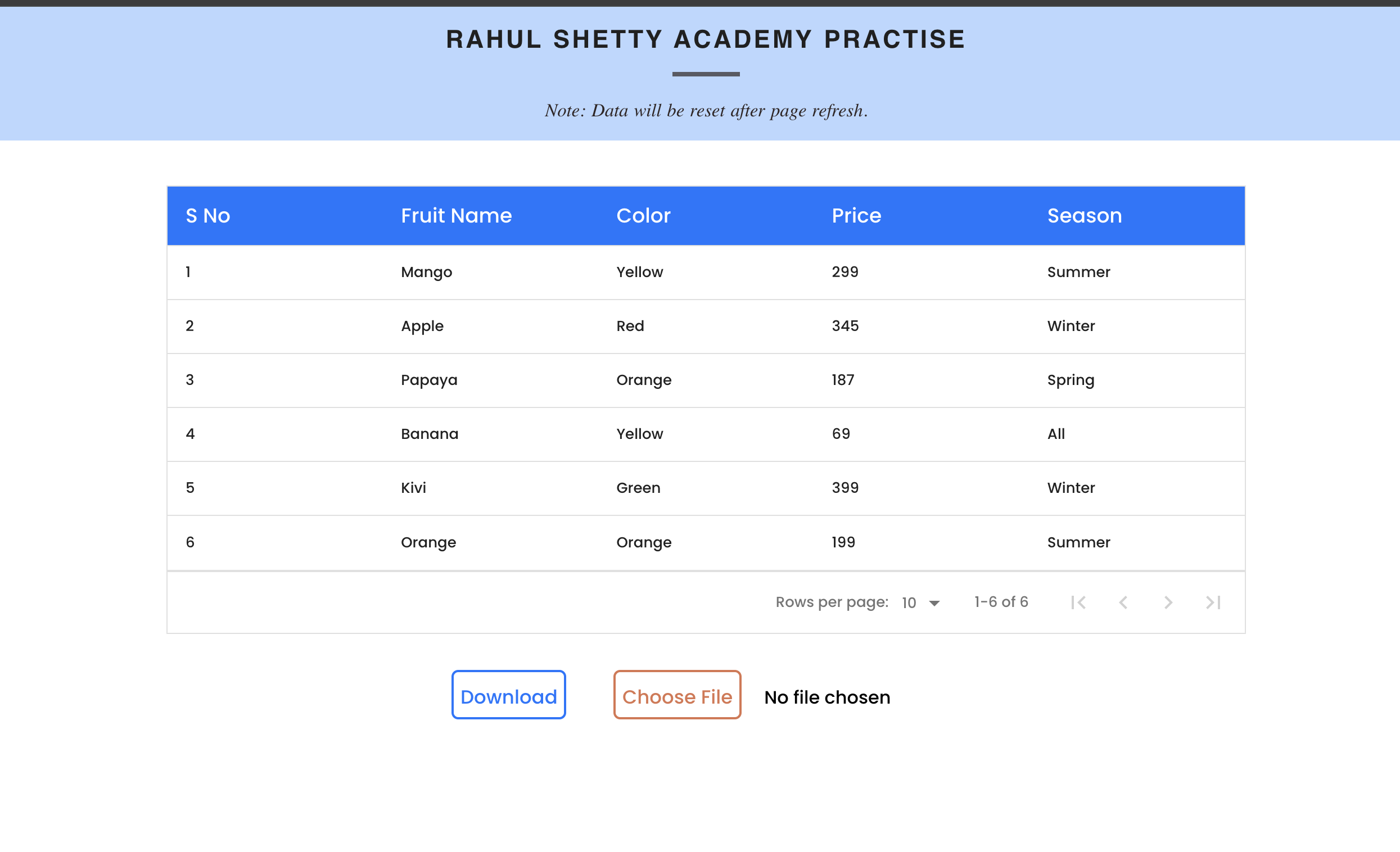The image size is (1400, 852).
Task: Sort by Price column header
Action: click(856, 216)
